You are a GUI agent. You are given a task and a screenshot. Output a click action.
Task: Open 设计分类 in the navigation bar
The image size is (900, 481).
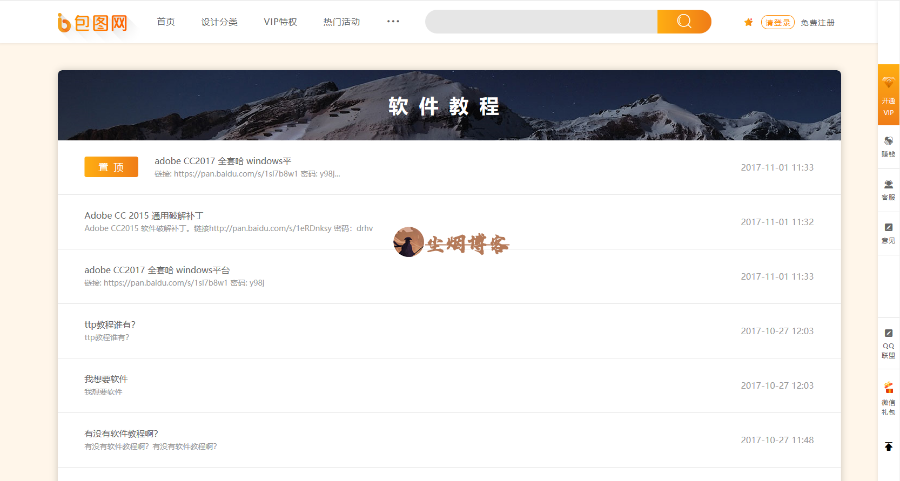coord(219,22)
